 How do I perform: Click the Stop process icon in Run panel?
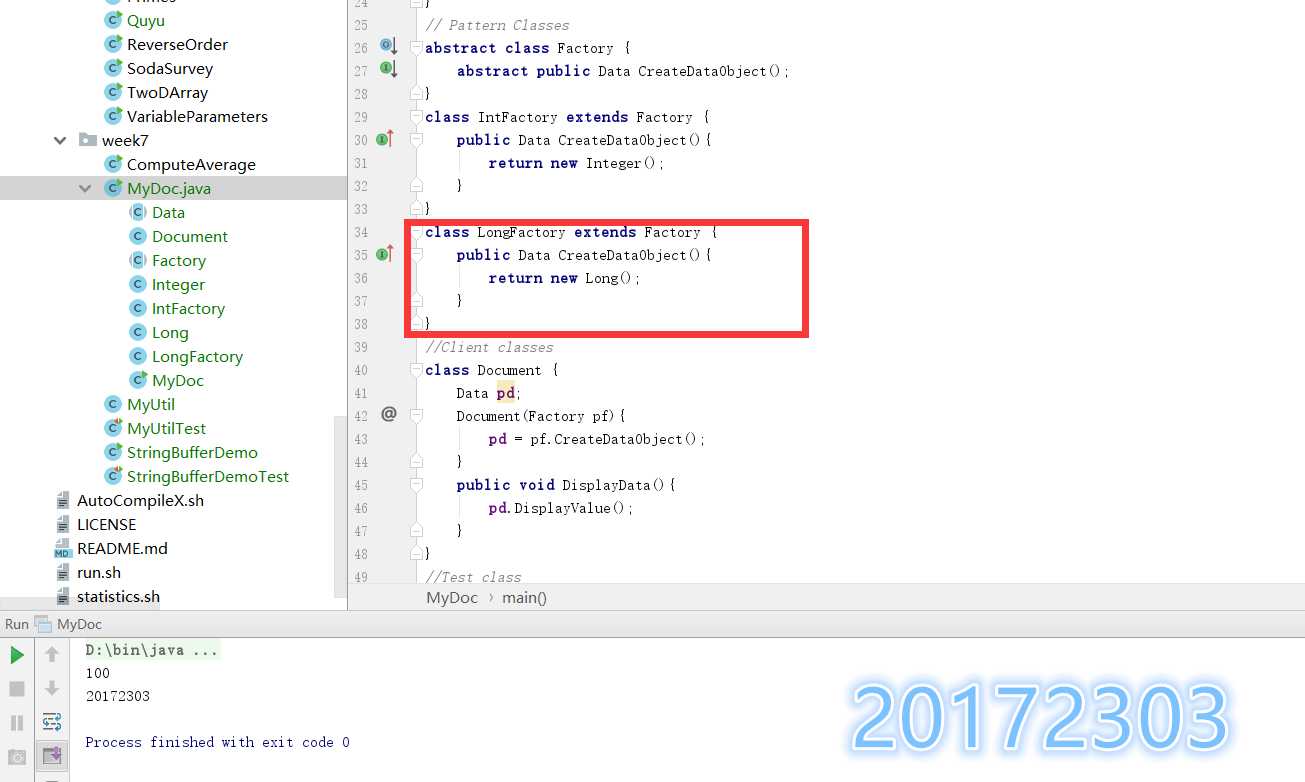pyautogui.click(x=17, y=689)
